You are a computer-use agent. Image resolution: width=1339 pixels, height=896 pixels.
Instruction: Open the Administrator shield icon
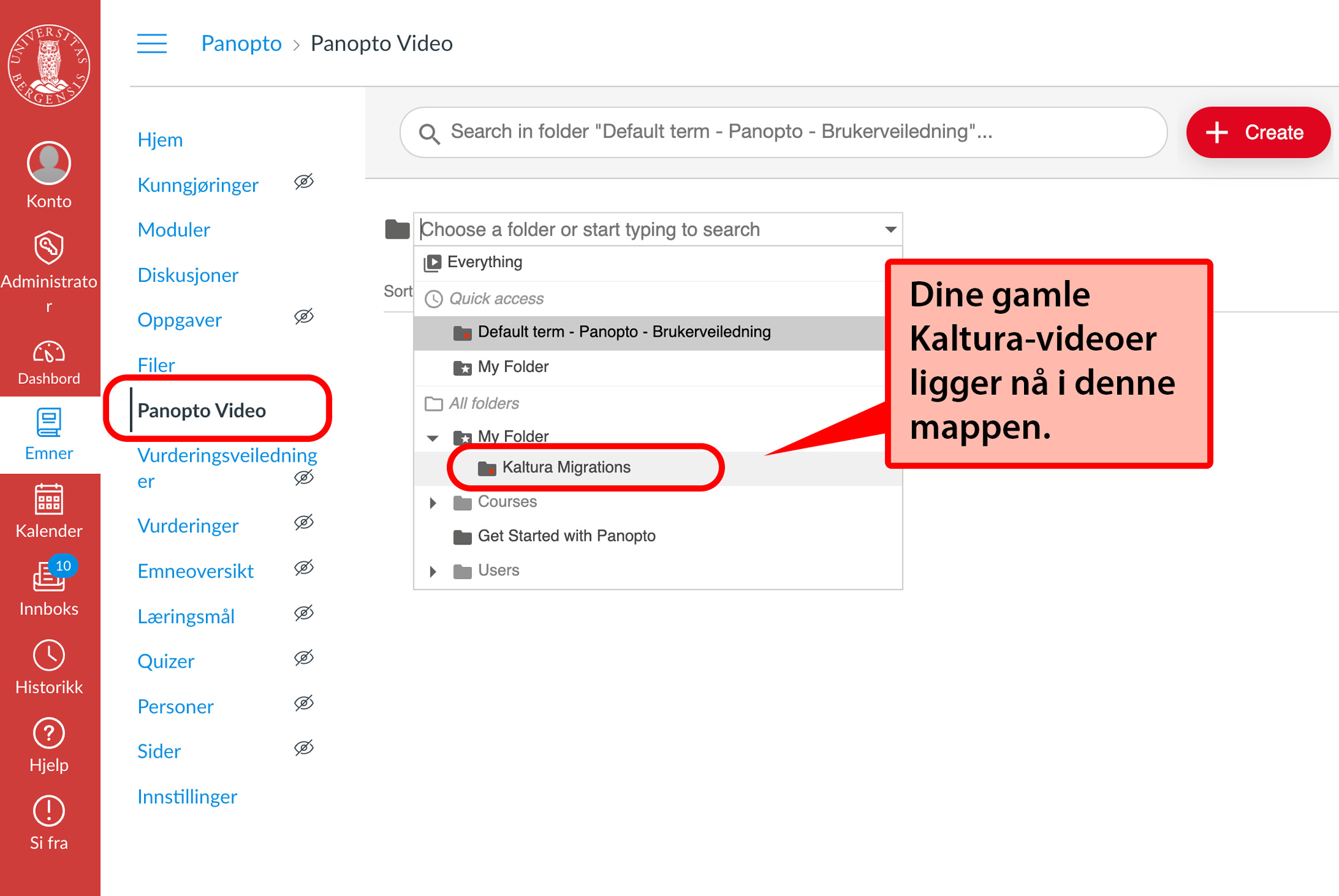[48, 247]
